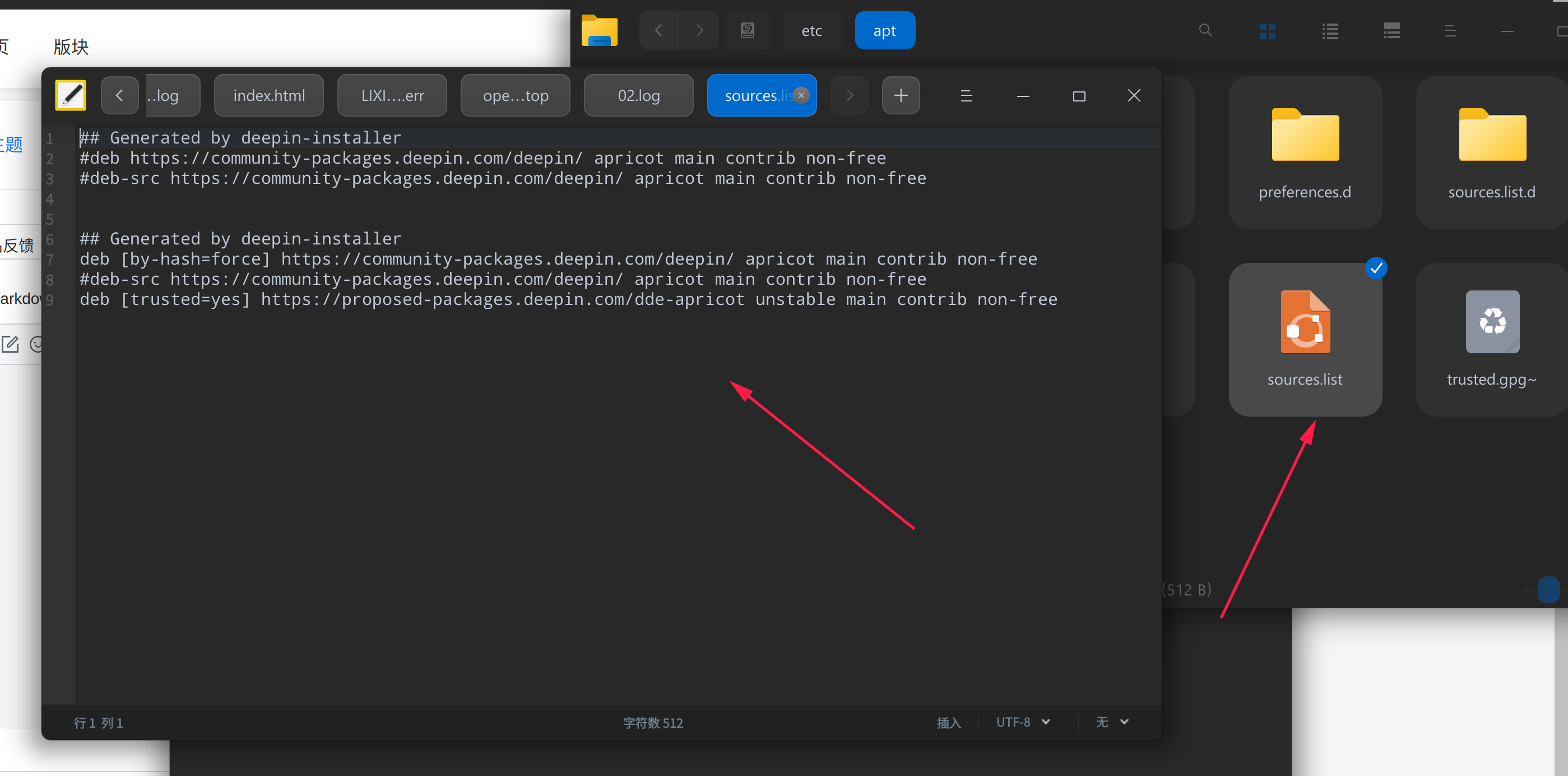The image size is (1568, 776).
Task: Toggle the insert mode indicator in the status bar
Action: pos(948,722)
